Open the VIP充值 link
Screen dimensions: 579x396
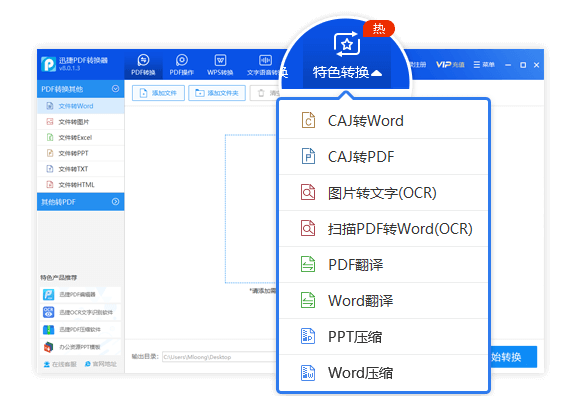pos(450,65)
